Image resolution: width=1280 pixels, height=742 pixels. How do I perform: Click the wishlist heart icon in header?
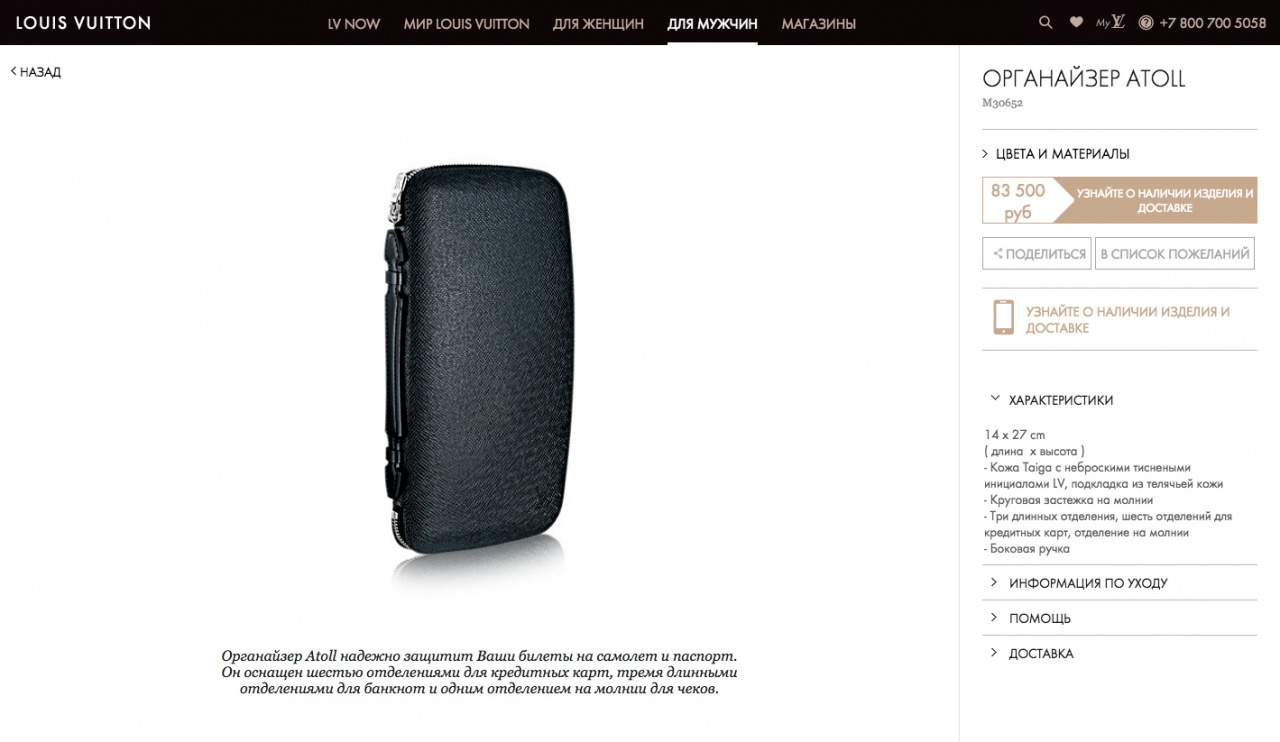point(1076,22)
